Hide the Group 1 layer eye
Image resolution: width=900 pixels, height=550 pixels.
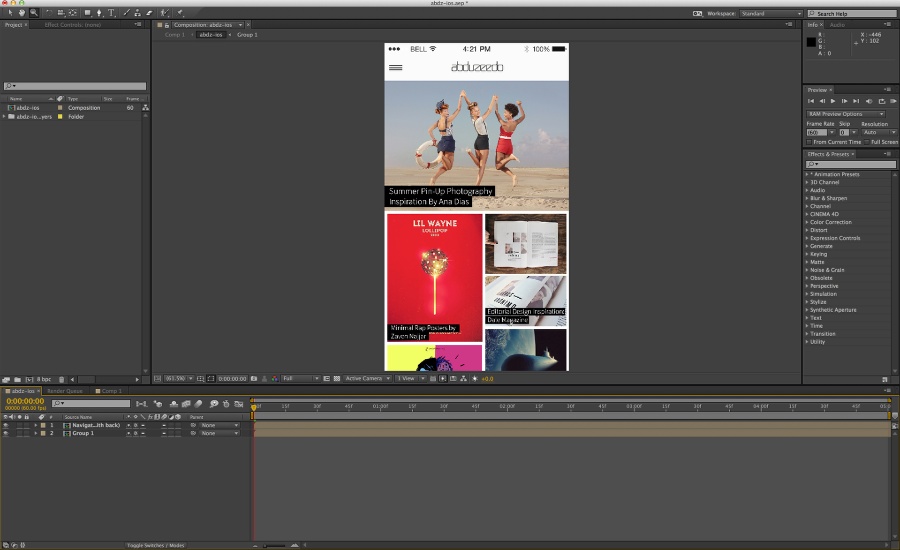6,433
